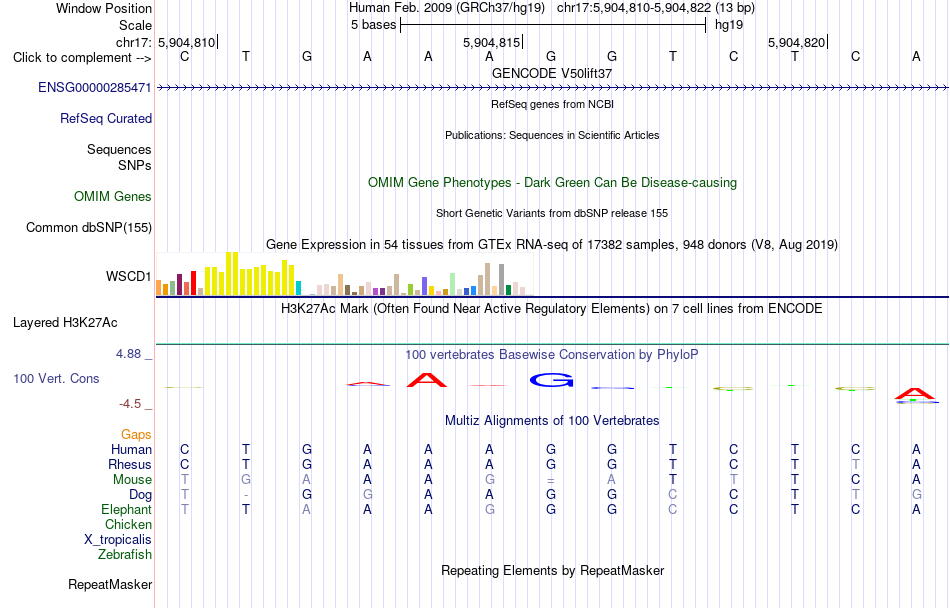This screenshot has width=950, height=608.
Task: Click the Mouse row '=' alignment symbol
Action: click(551, 480)
